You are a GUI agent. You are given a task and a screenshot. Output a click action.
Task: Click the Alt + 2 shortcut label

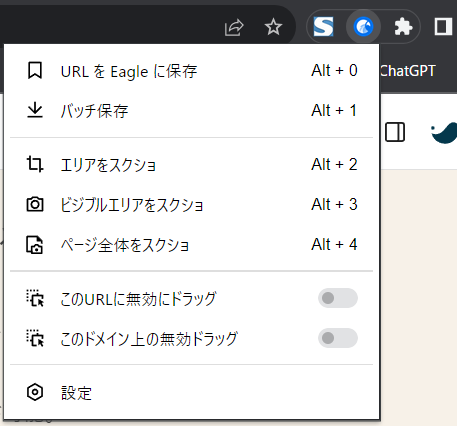pyautogui.click(x=334, y=164)
